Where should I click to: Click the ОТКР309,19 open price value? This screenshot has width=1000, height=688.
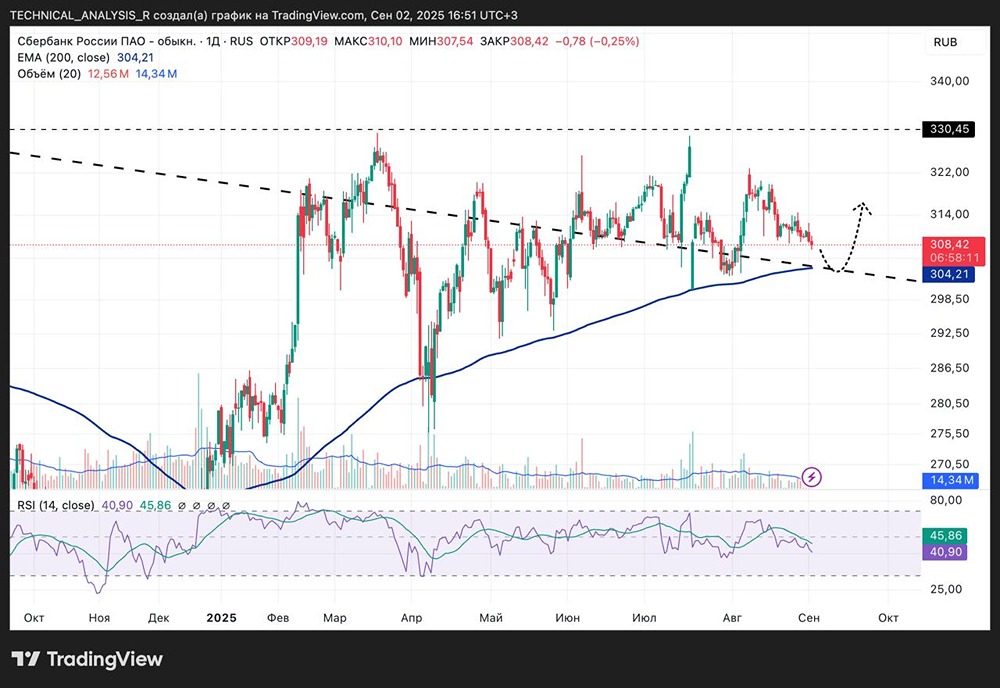click(x=294, y=41)
